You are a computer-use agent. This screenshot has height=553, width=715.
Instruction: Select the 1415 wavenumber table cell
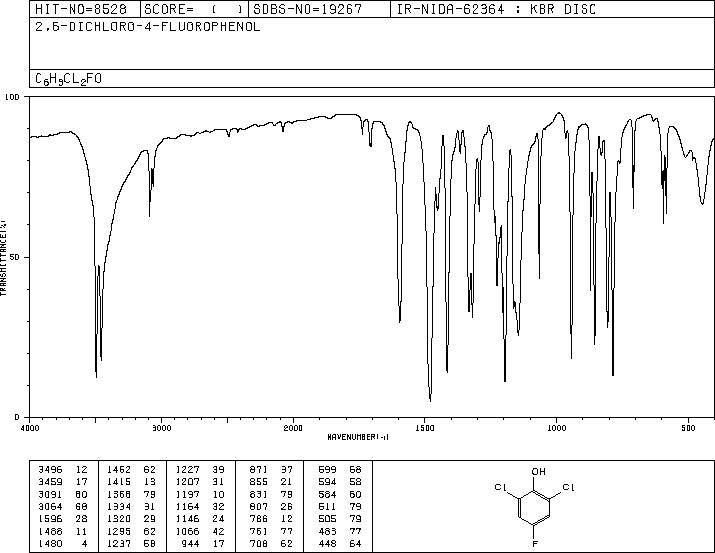(x=119, y=482)
